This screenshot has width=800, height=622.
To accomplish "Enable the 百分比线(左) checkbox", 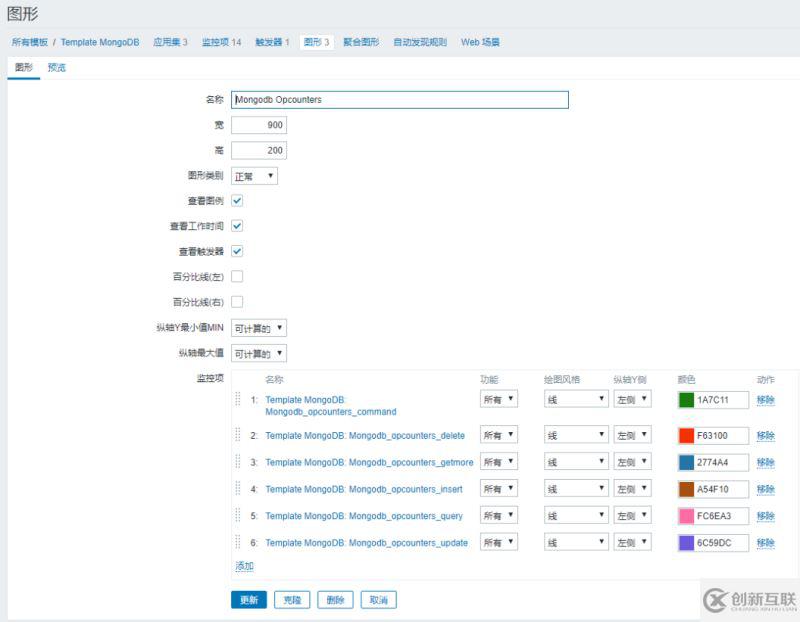I will [237, 277].
